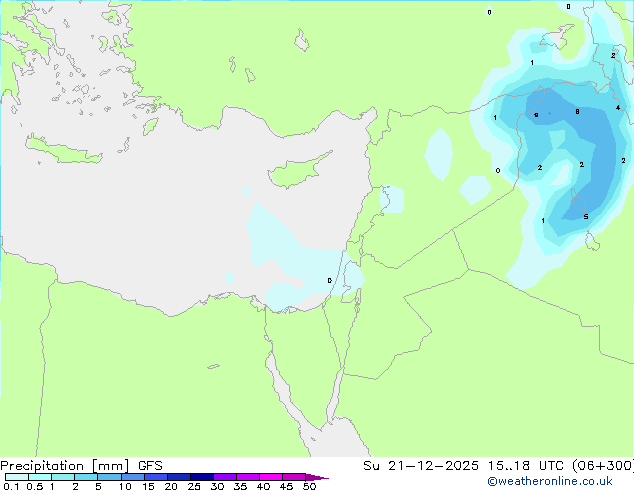Viewport: 634px width, 490px height.
Task: Click the '20' legend scale label
Action: tap(171, 486)
